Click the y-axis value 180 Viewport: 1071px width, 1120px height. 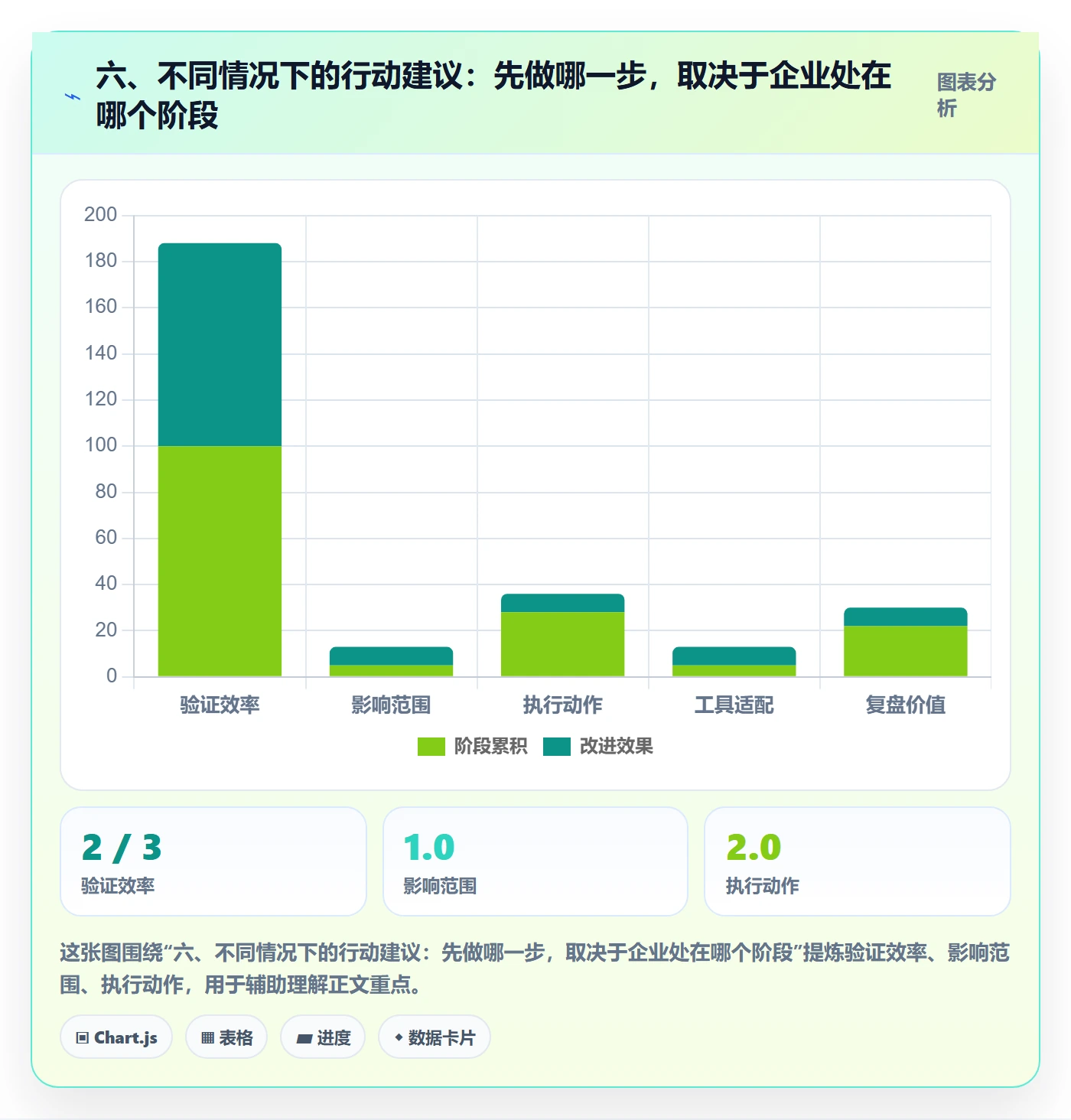[101, 261]
